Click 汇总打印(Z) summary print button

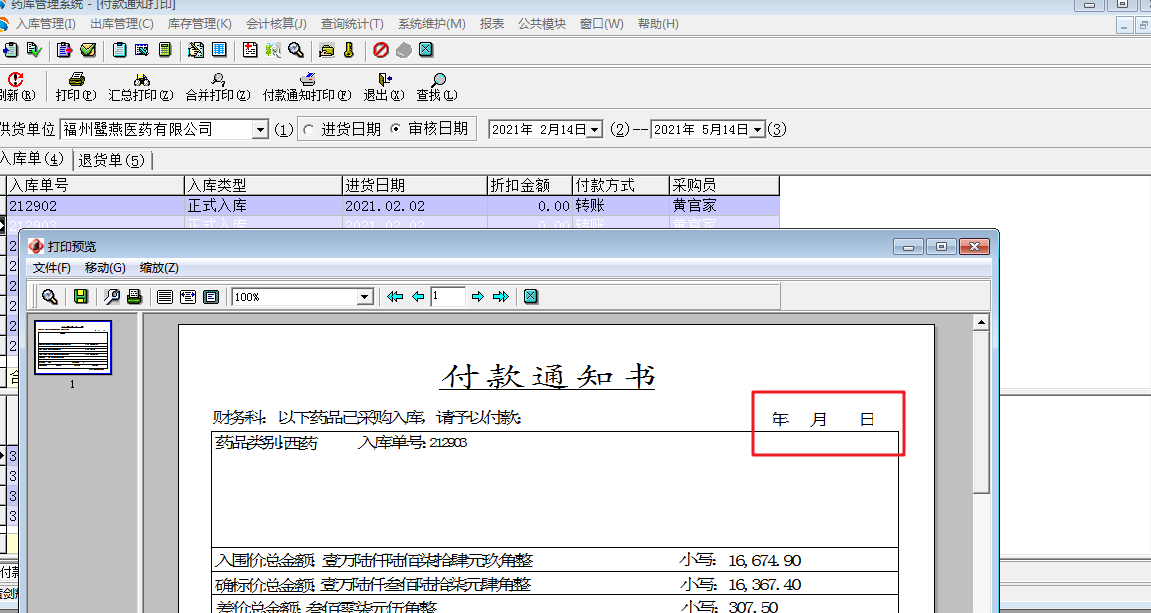[x=141, y=87]
